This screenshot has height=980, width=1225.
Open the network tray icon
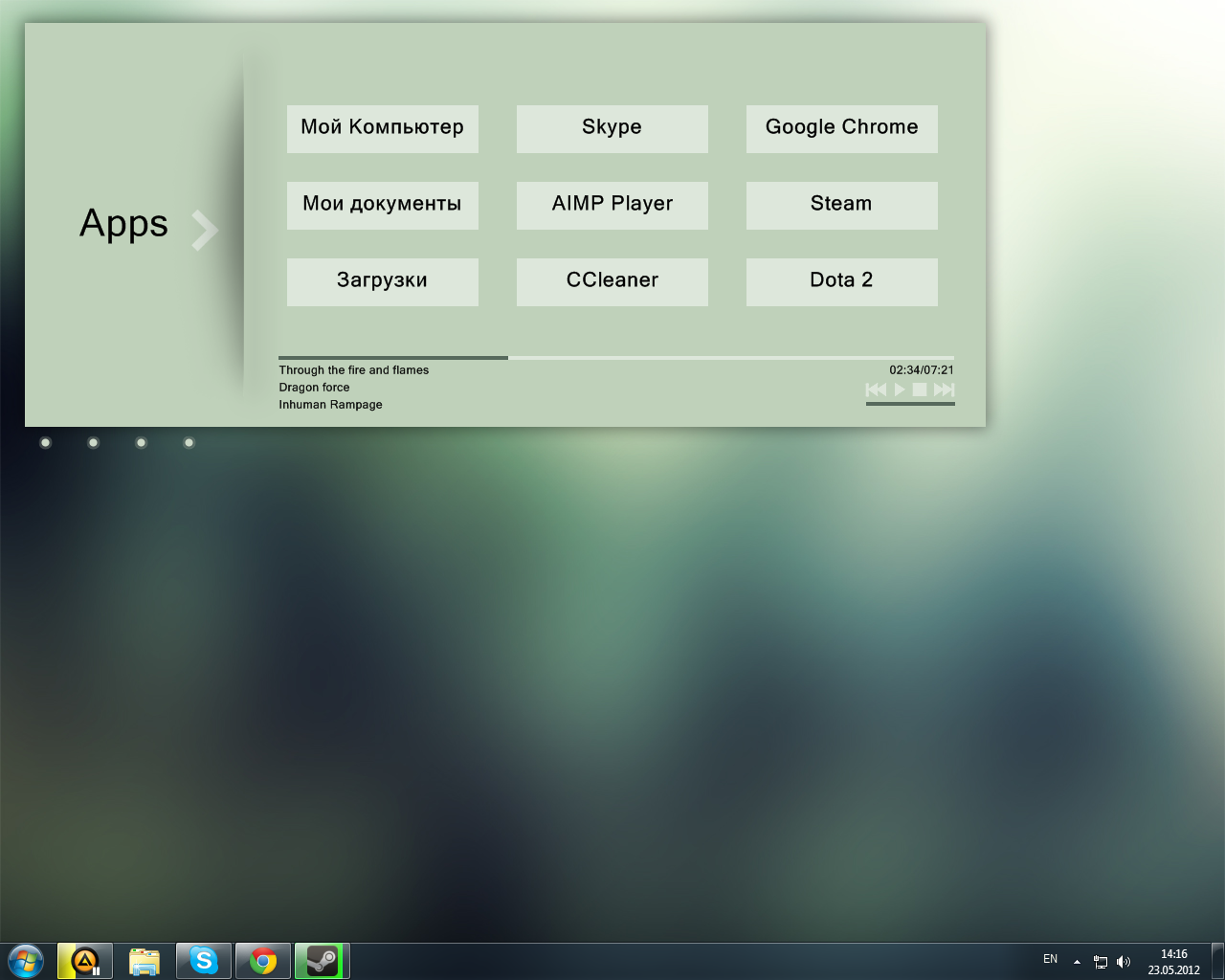[1101, 962]
